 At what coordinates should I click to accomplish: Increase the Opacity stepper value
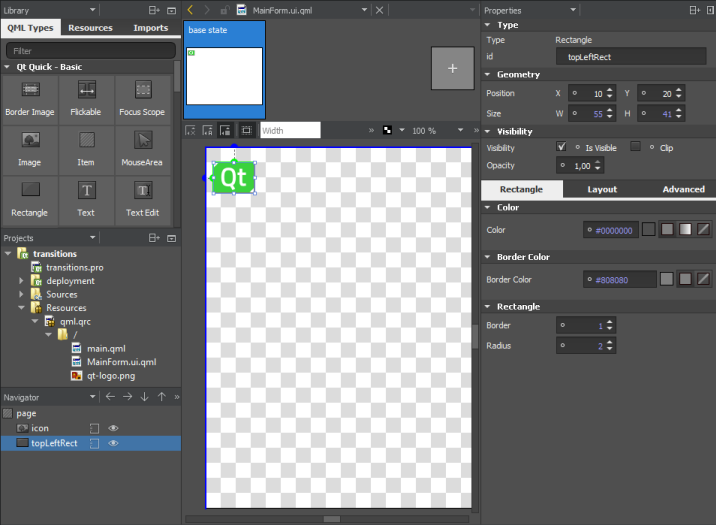point(598,163)
